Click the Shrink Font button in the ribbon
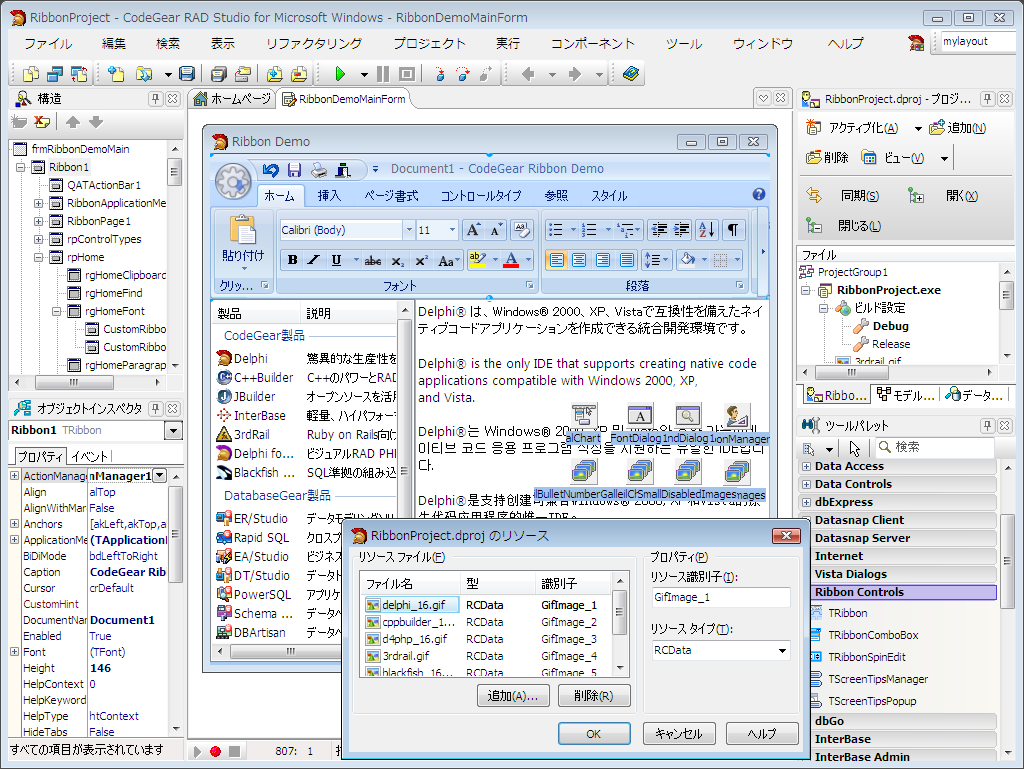This screenshot has width=1024, height=769. pyautogui.click(x=496, y=230)
